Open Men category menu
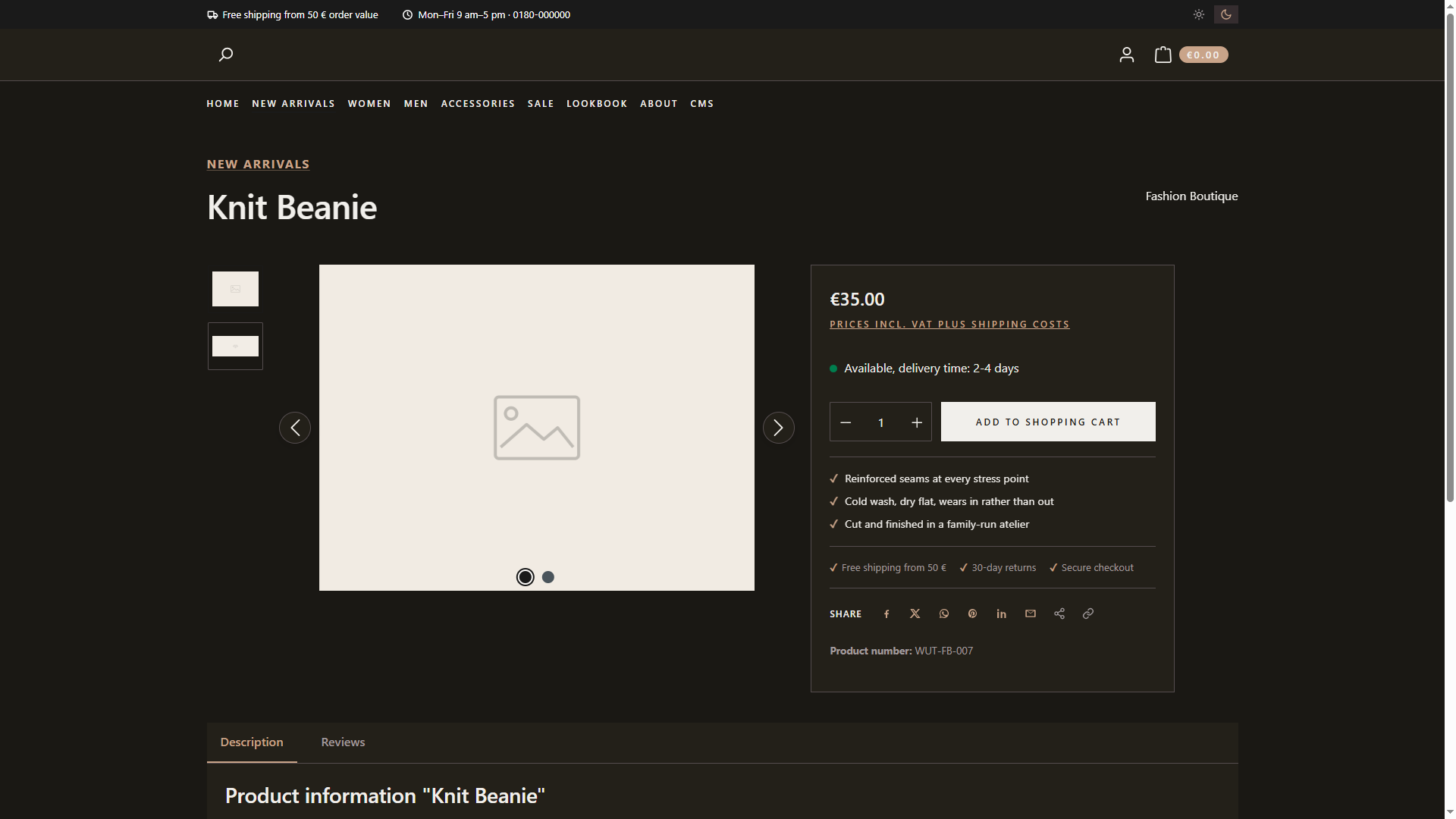This screenshot has width=1456, height=819. [416, 104]
